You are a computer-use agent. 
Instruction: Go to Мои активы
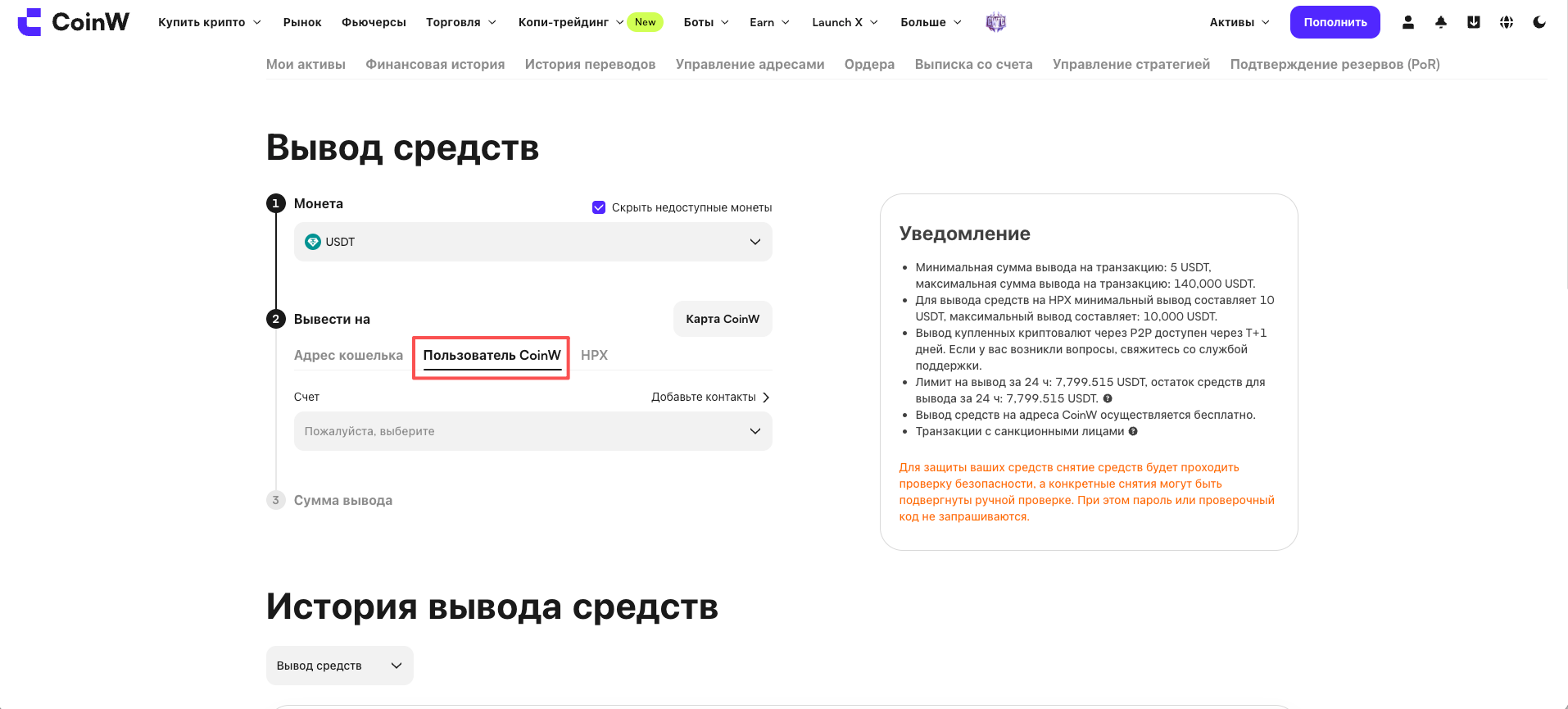306,64
